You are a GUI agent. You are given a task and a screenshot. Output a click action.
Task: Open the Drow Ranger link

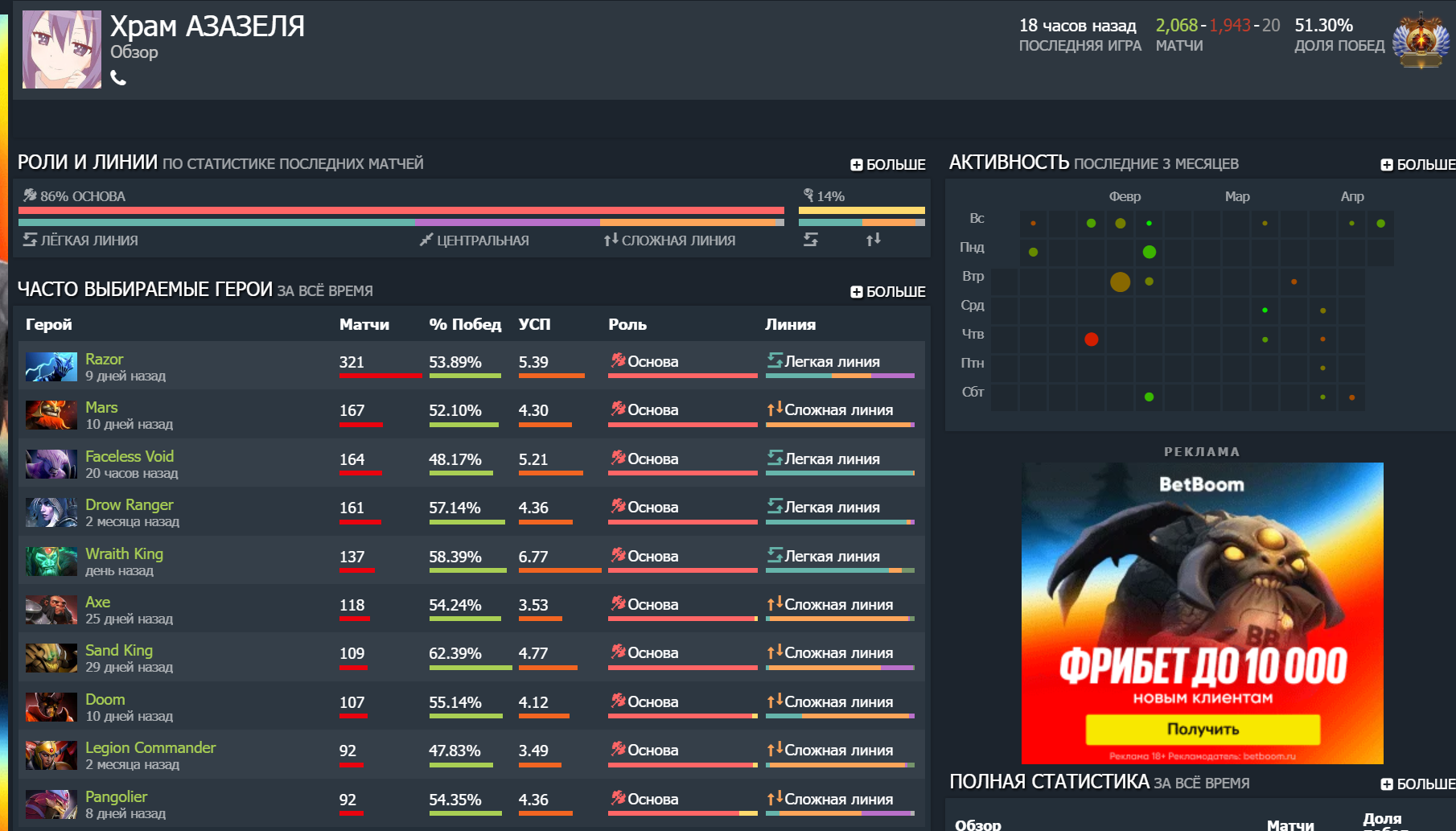pyautogui.click(x=130, y=504)
